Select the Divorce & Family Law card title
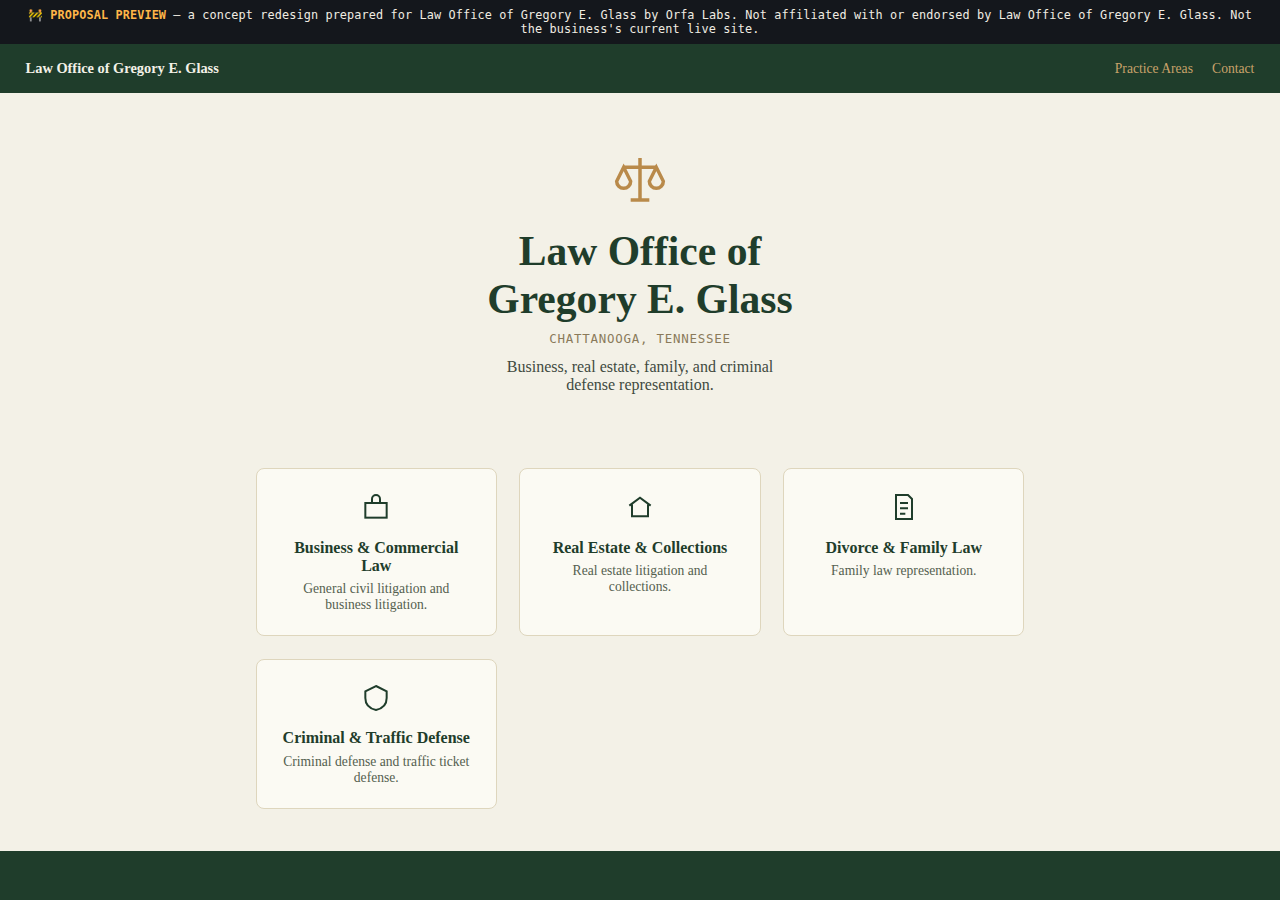1280x900 pixels. coord(904,547)
